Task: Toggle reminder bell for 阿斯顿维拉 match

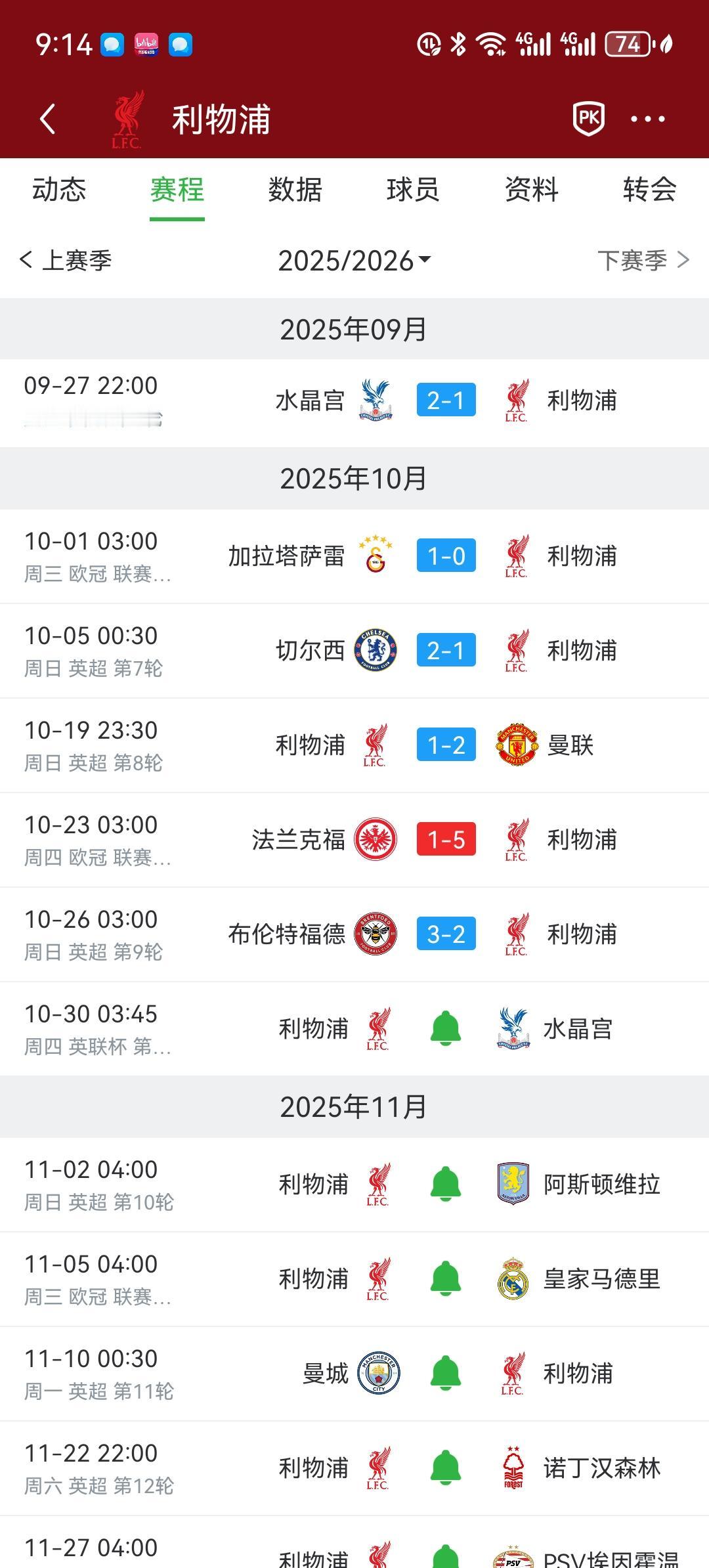Action: coord(446,1184)
